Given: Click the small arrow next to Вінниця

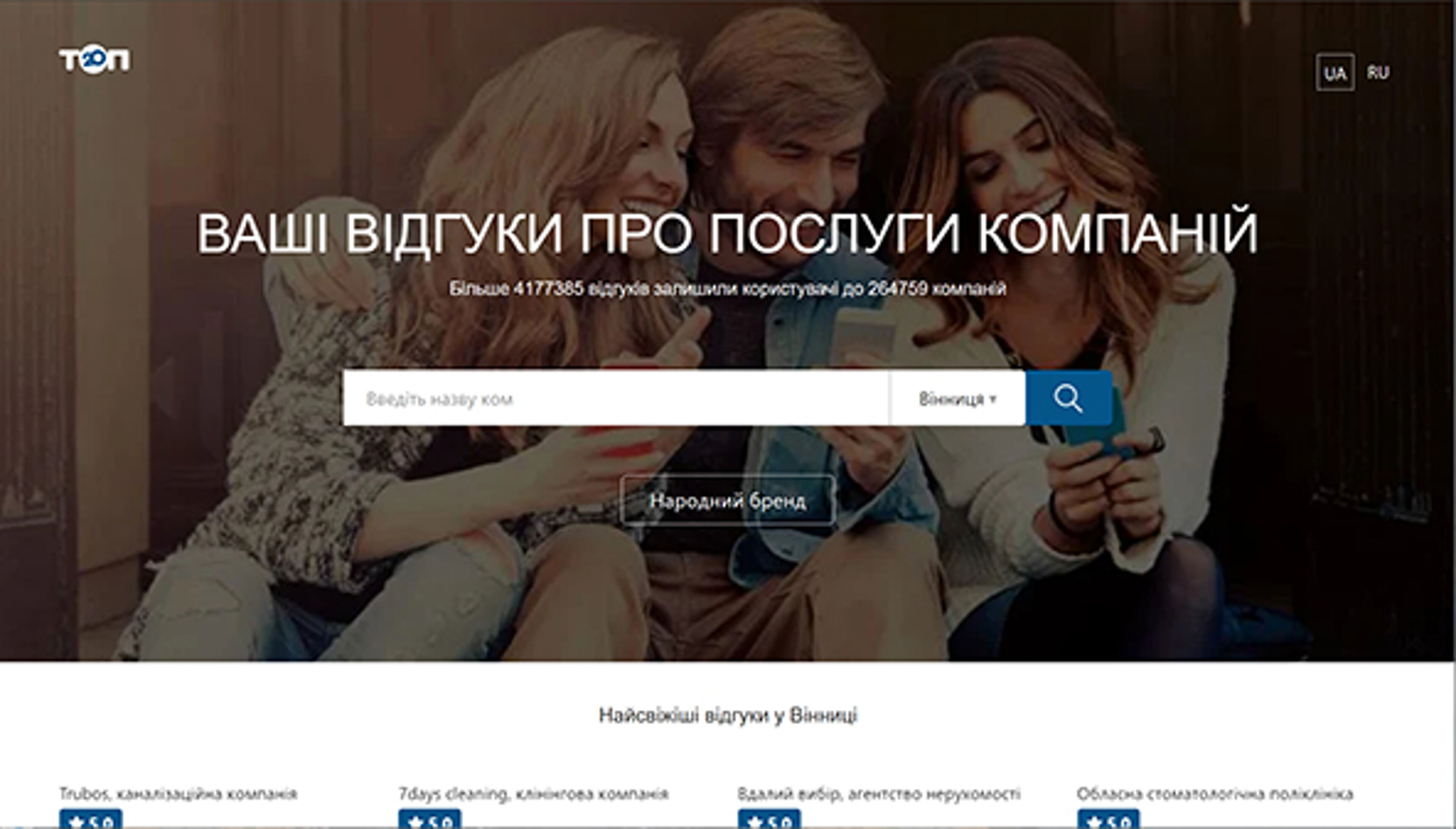Looking at the screenshot, I should click(x=993, y=399).
